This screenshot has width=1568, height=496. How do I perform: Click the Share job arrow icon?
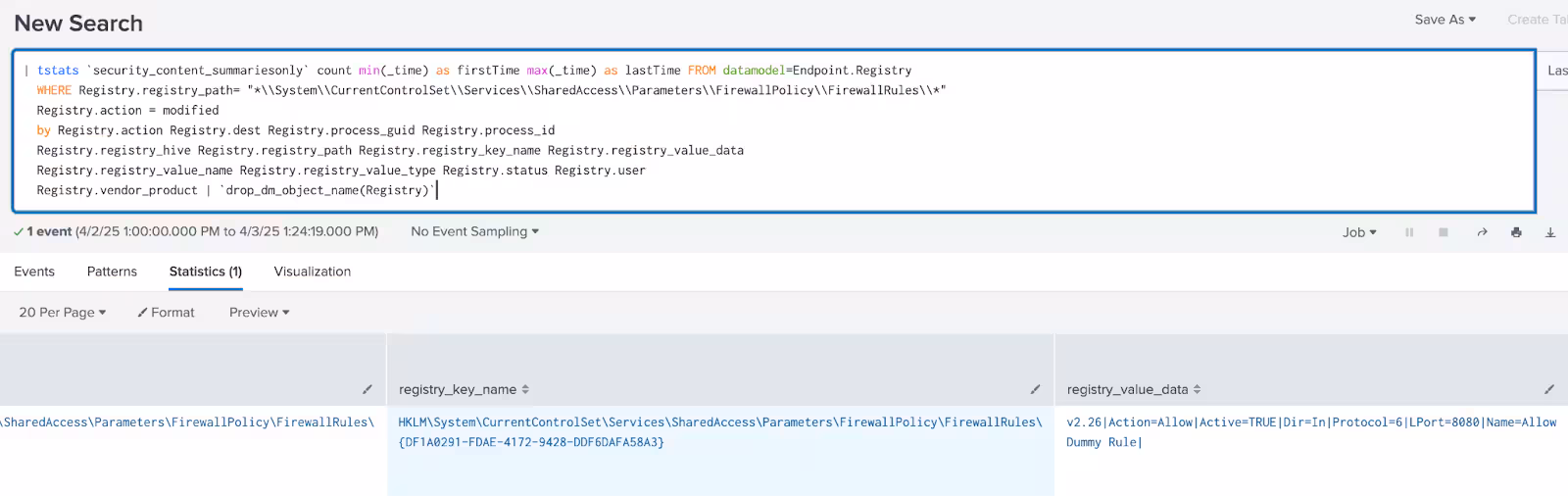click(1482, 232)
